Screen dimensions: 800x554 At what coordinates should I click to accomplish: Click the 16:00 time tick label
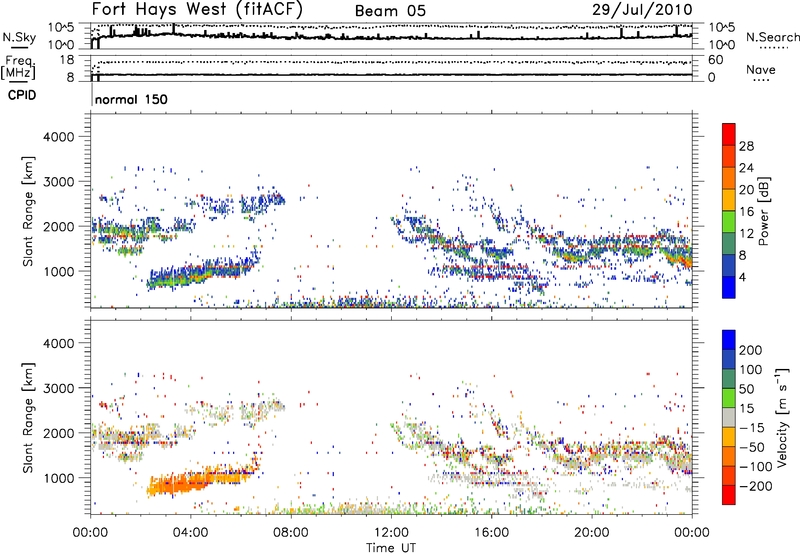(491, 533)
